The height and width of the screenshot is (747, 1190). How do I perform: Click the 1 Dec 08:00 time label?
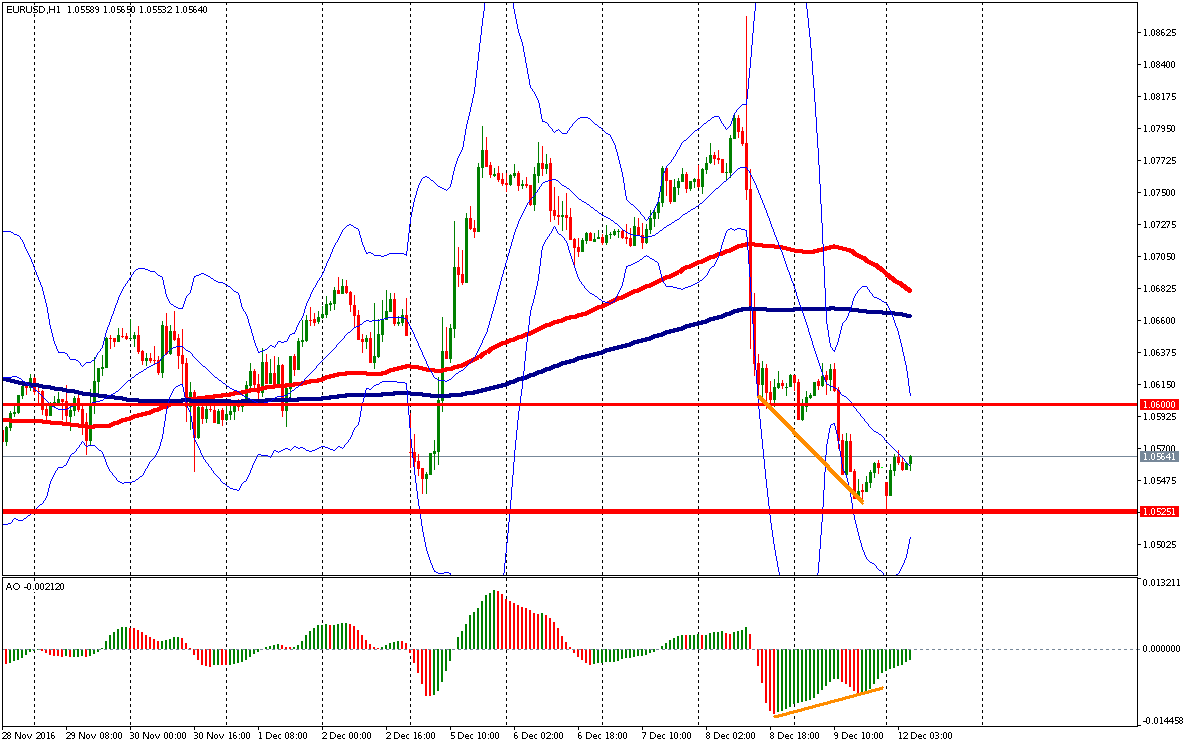pyautogui.click(x=283, y=736)
